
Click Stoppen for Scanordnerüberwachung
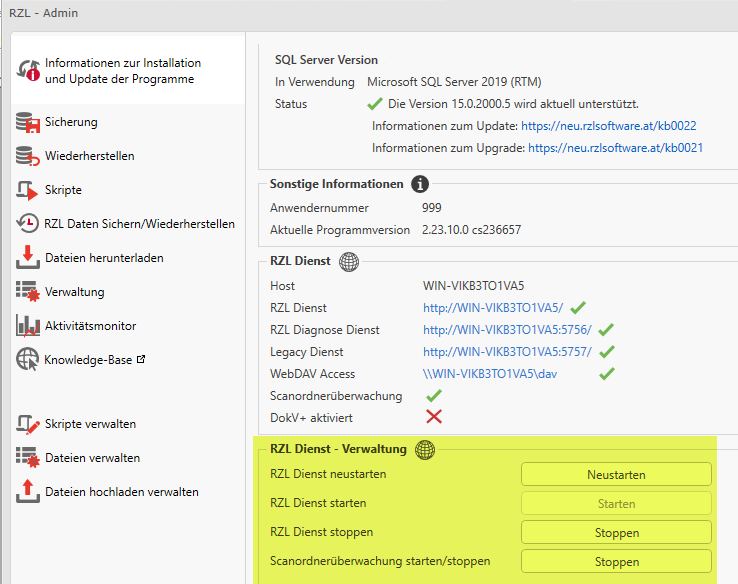pos(616,561)
